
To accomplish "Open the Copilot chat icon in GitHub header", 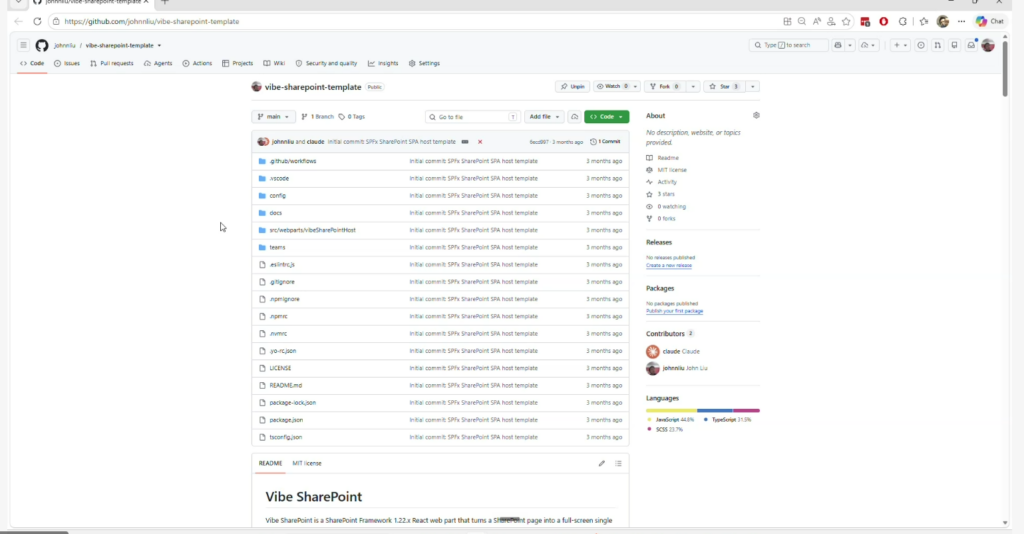I will 838,45.
